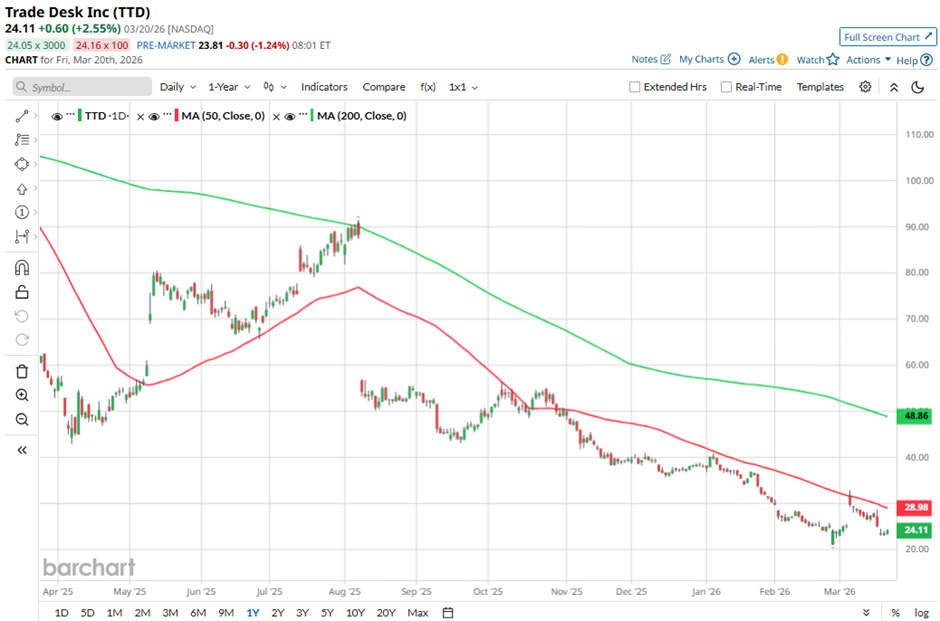Click the green MA 200 color bar
Image resolution: width=940 pixels, height=621 pixels.
coord(312,116)
